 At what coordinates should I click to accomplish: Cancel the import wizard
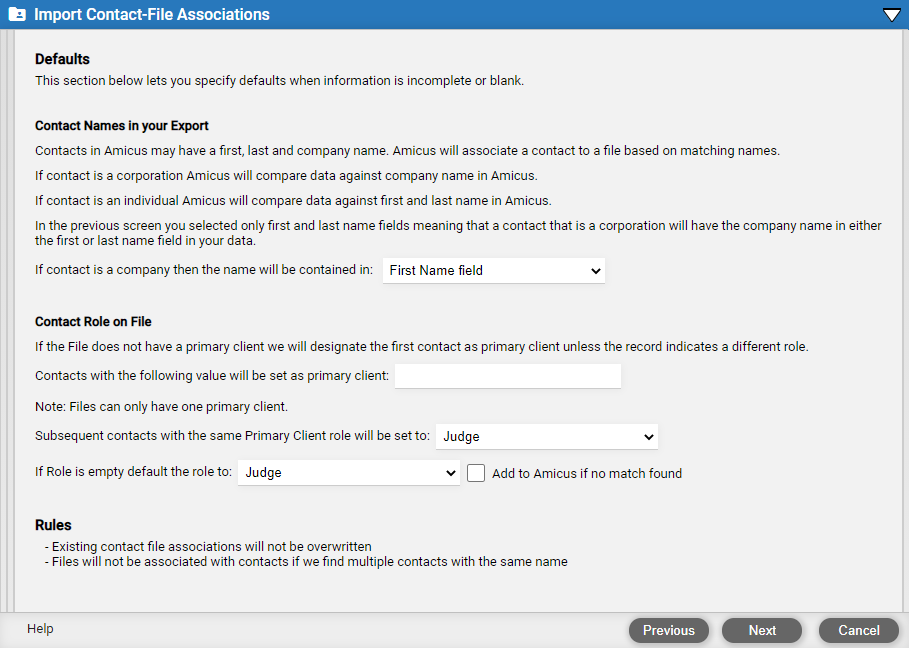coord(859,631)
